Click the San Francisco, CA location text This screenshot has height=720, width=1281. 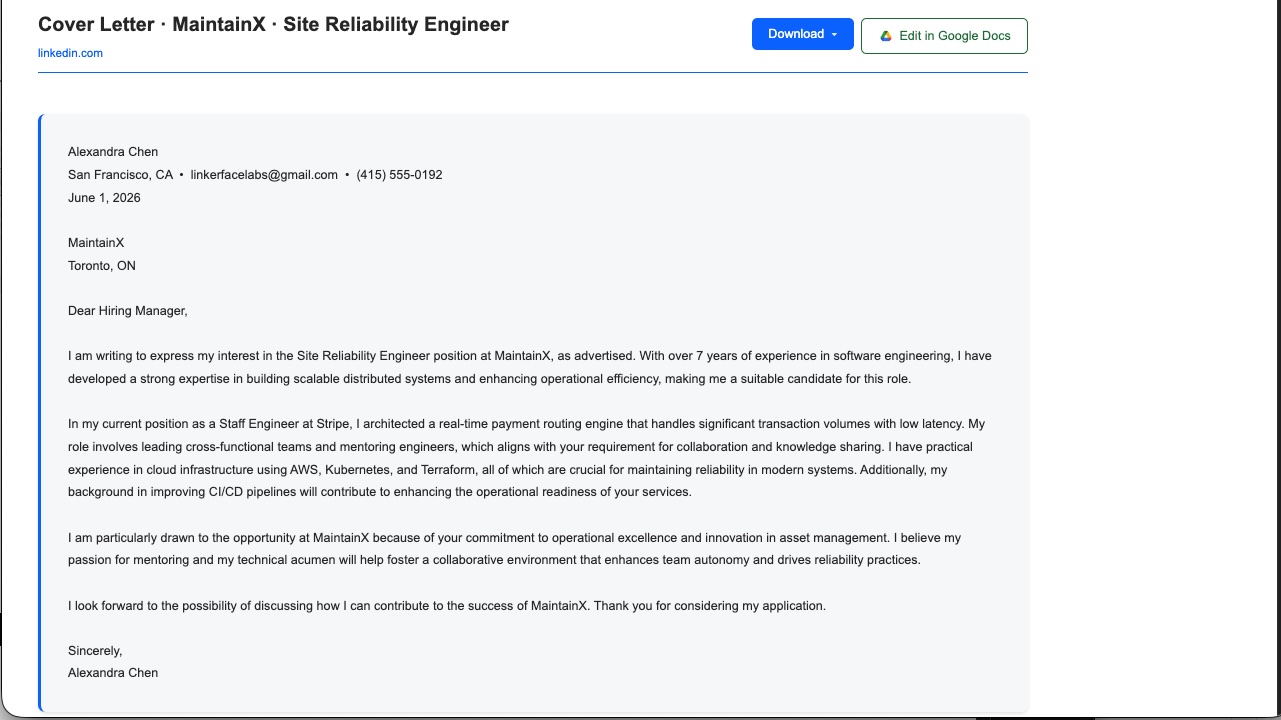120,175
